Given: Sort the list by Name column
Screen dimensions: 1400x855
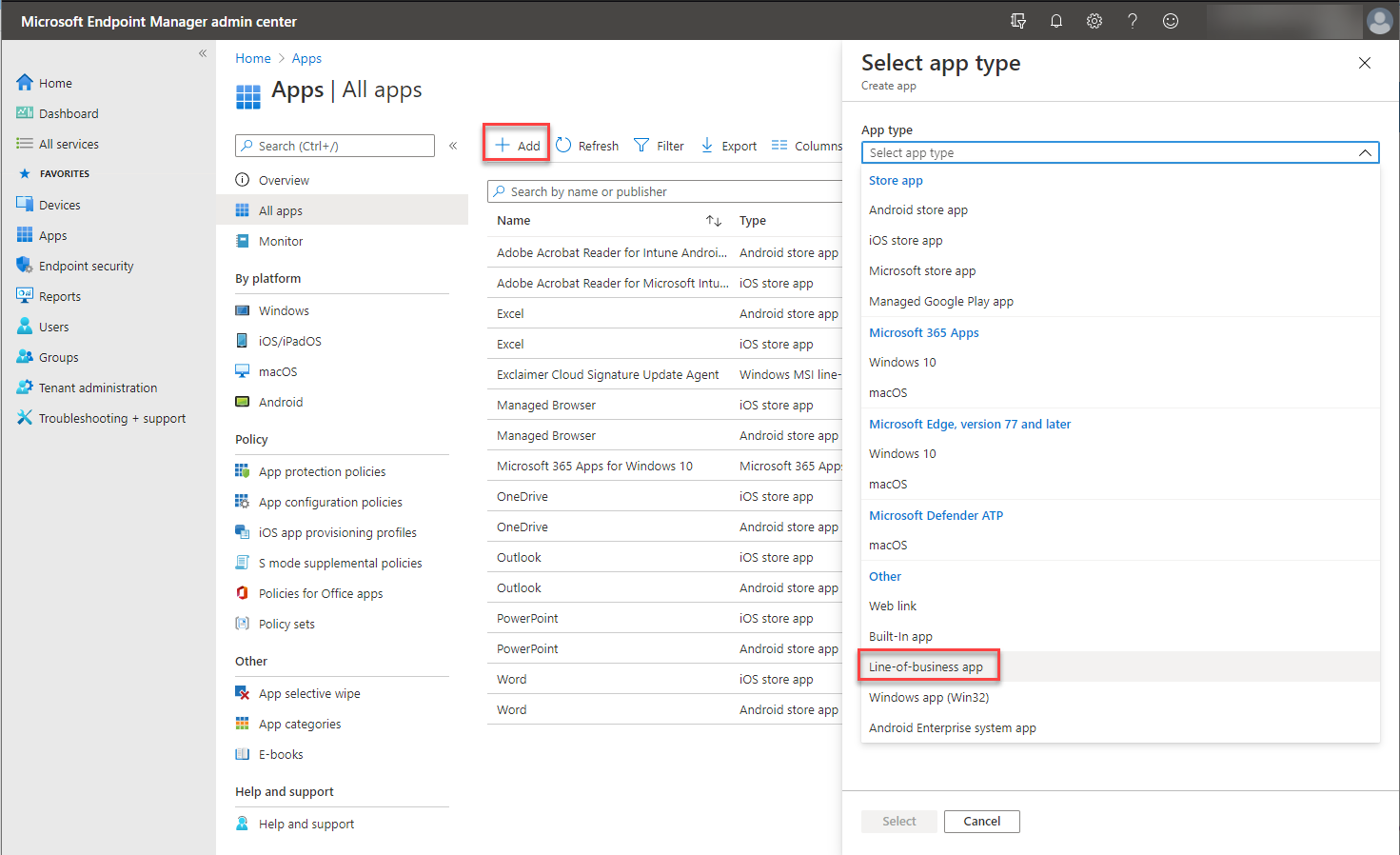Looking at the screenshot, I should pyautogui.click(x=713, y=221).
